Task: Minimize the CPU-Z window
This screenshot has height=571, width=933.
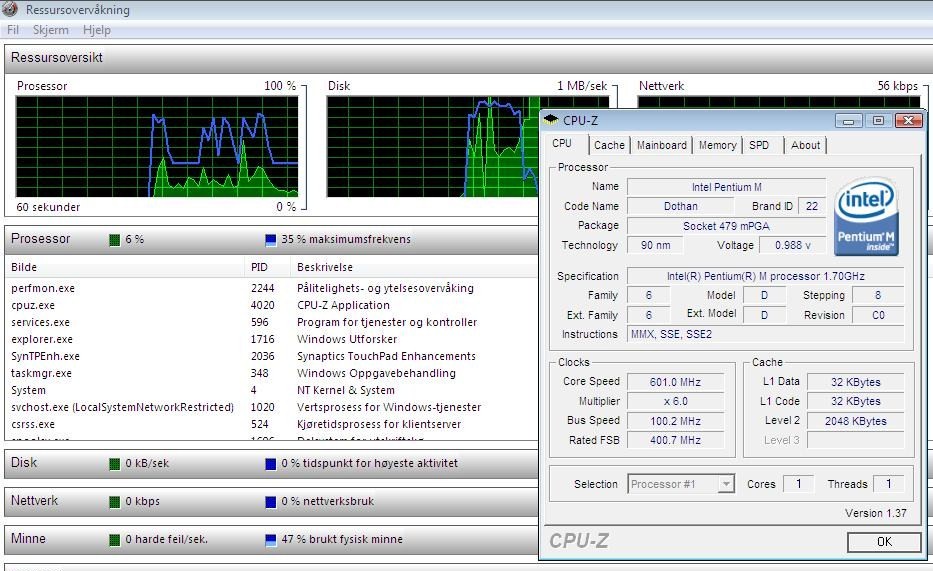Action: (849, 121)
